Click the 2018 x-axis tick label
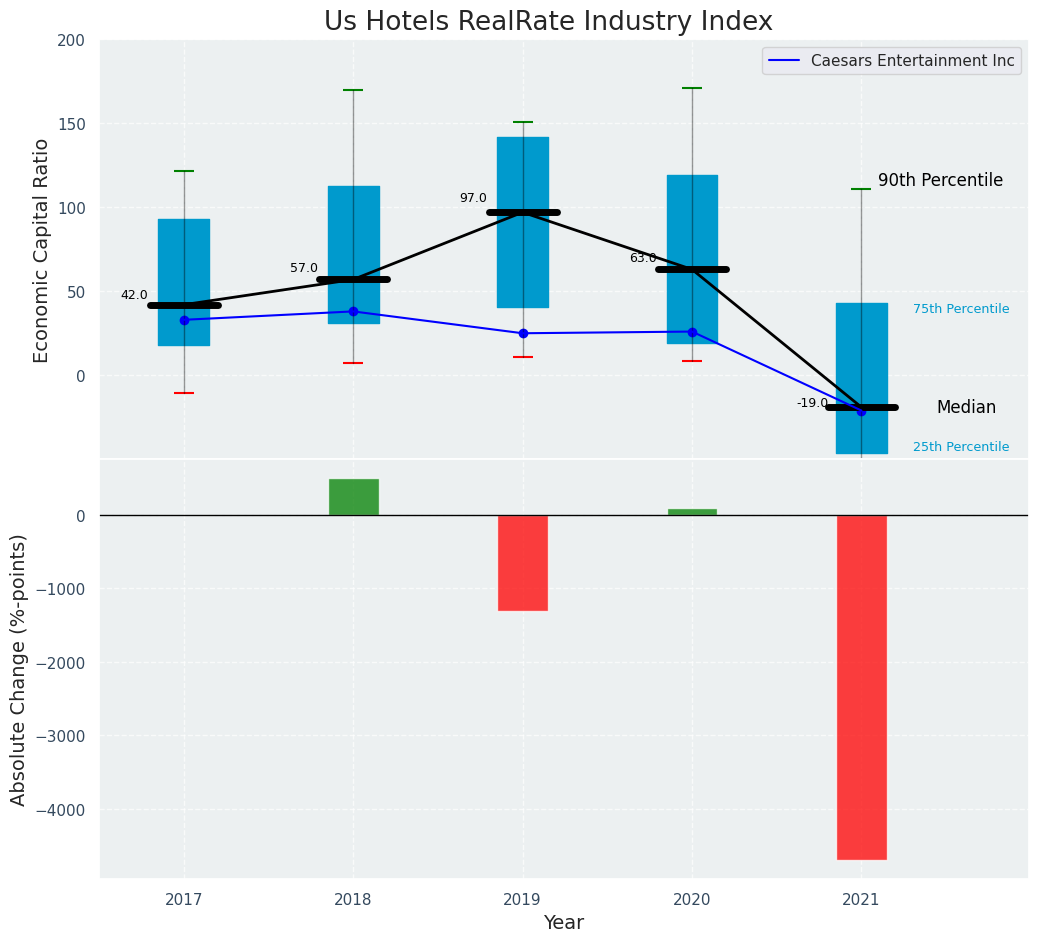The height and width of the screenshot is (942, 1039). pyautogui.click(x=353, y=900)
